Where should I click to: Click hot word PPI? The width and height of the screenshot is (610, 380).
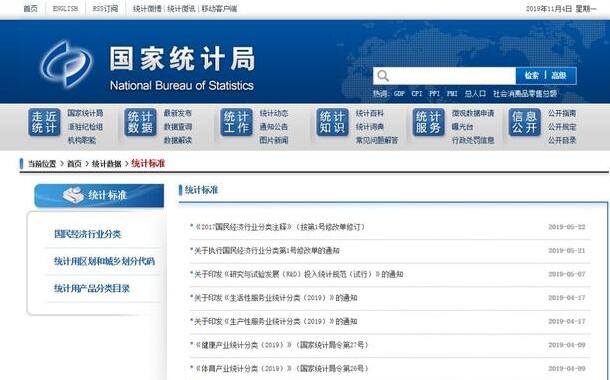coord(434,94)
